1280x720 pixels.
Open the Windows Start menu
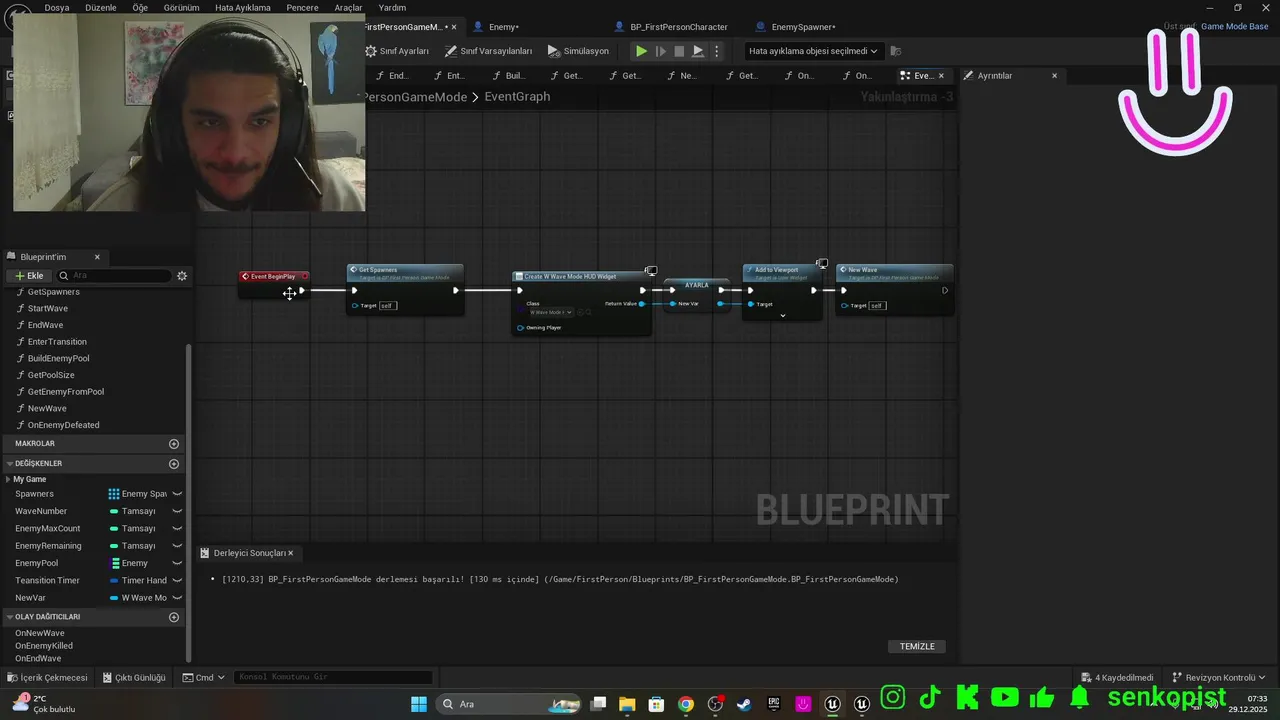[x=419, y=704]
